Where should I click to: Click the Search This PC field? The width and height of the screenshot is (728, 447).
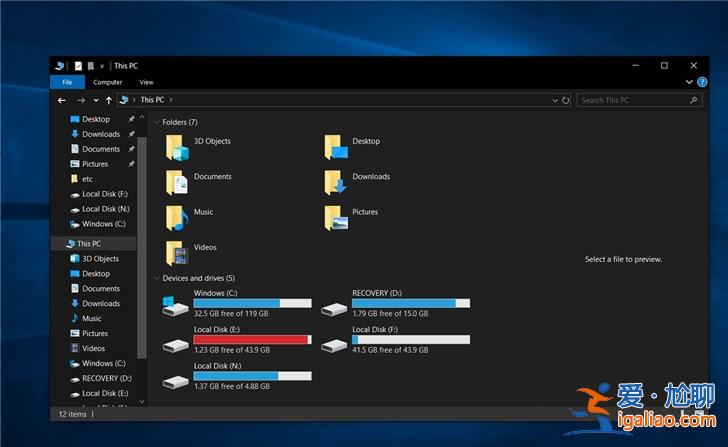(x=632, y=100)
